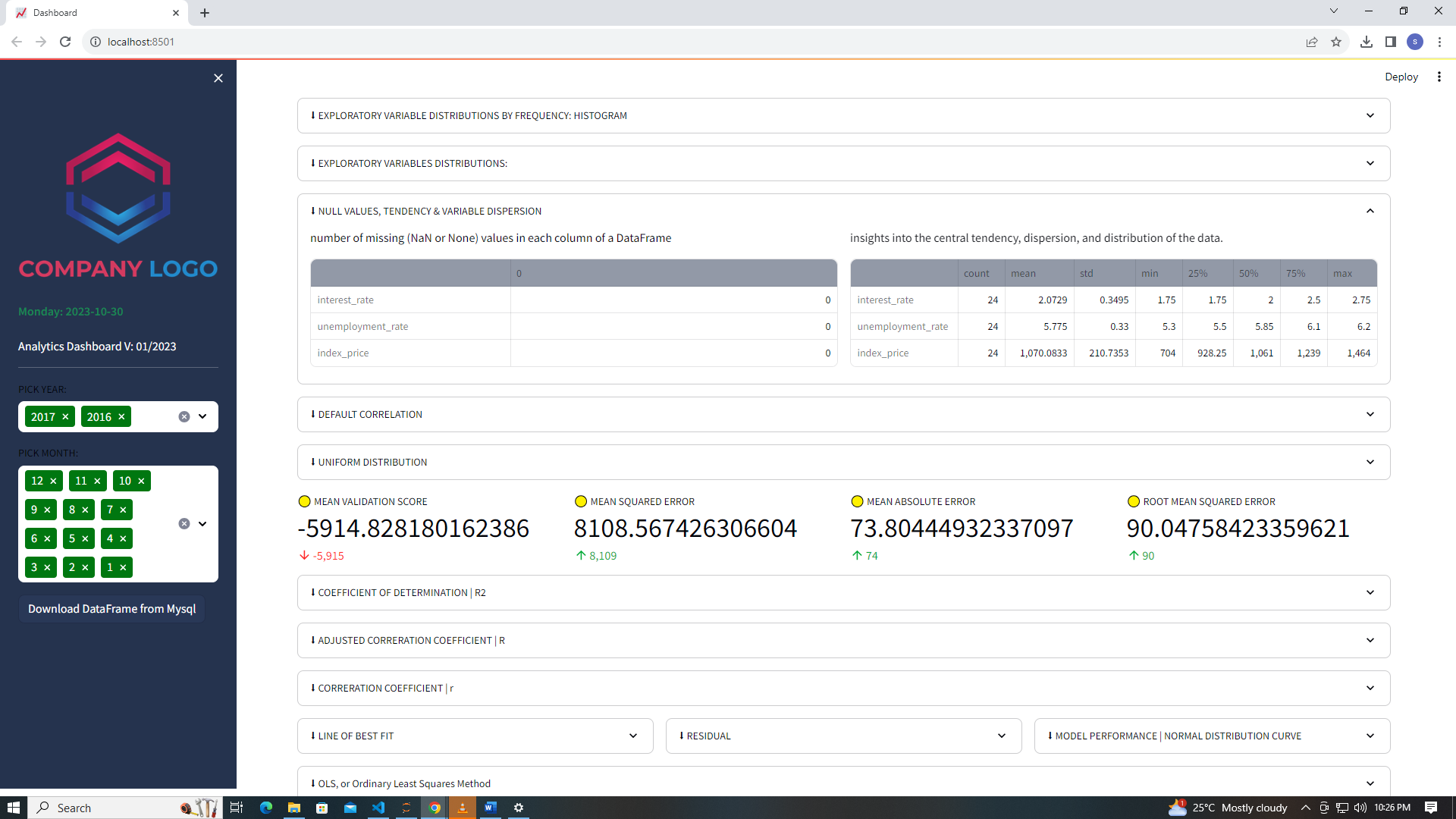Expand the Ordinary Least Squares Method section
The image size is (1456, 819).
pos(1370,783)
